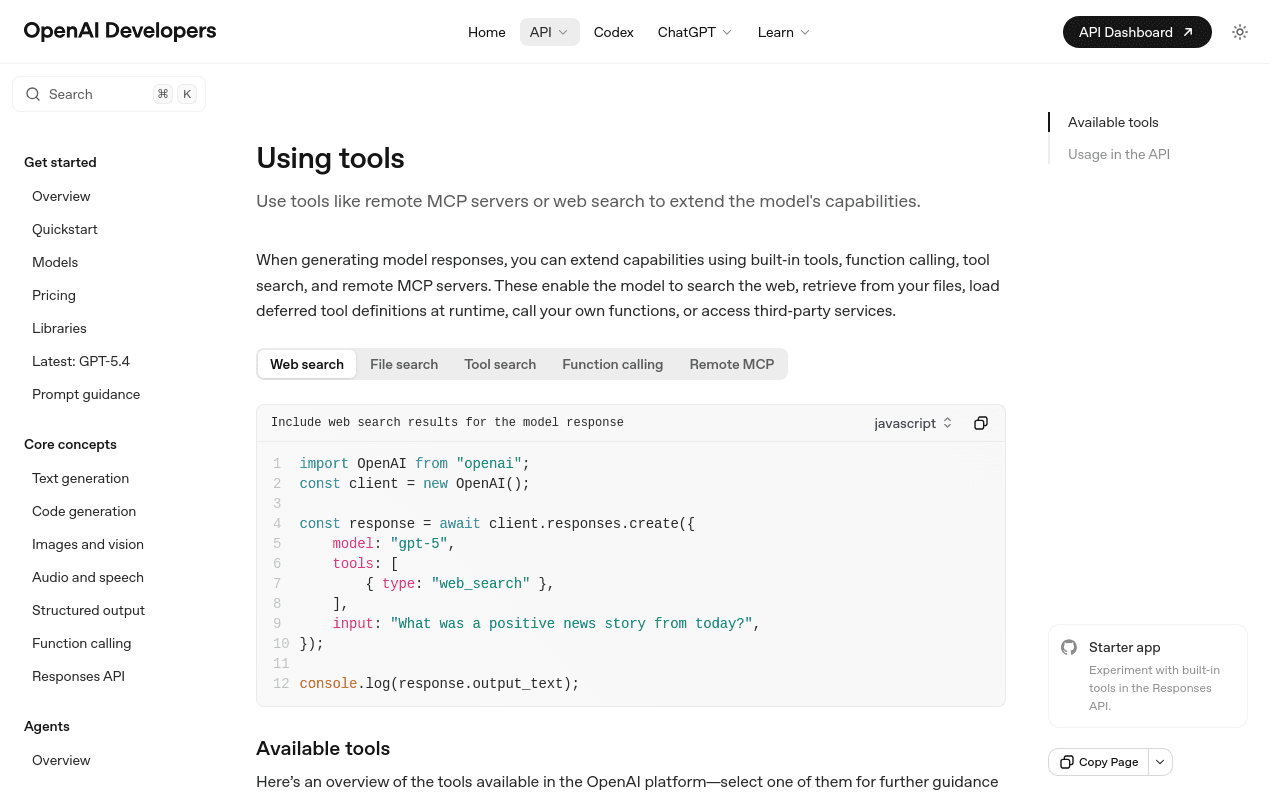Open the javascript language selector
Image resolution: width=1280 pixels, height=800 pixels.
tap(913, 423)
